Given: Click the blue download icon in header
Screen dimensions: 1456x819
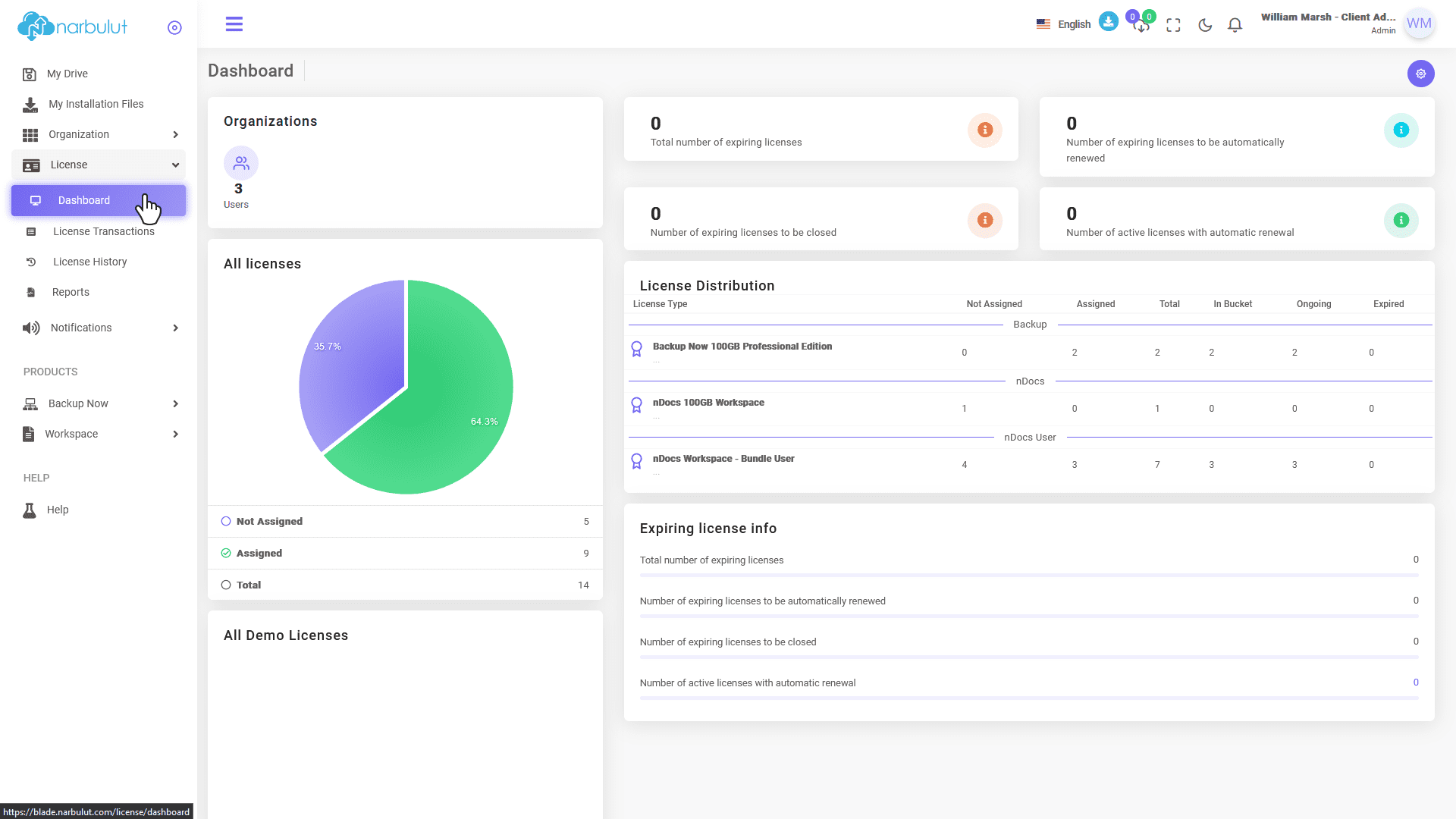Looking at the screenshot, I should pos(1109,21).
